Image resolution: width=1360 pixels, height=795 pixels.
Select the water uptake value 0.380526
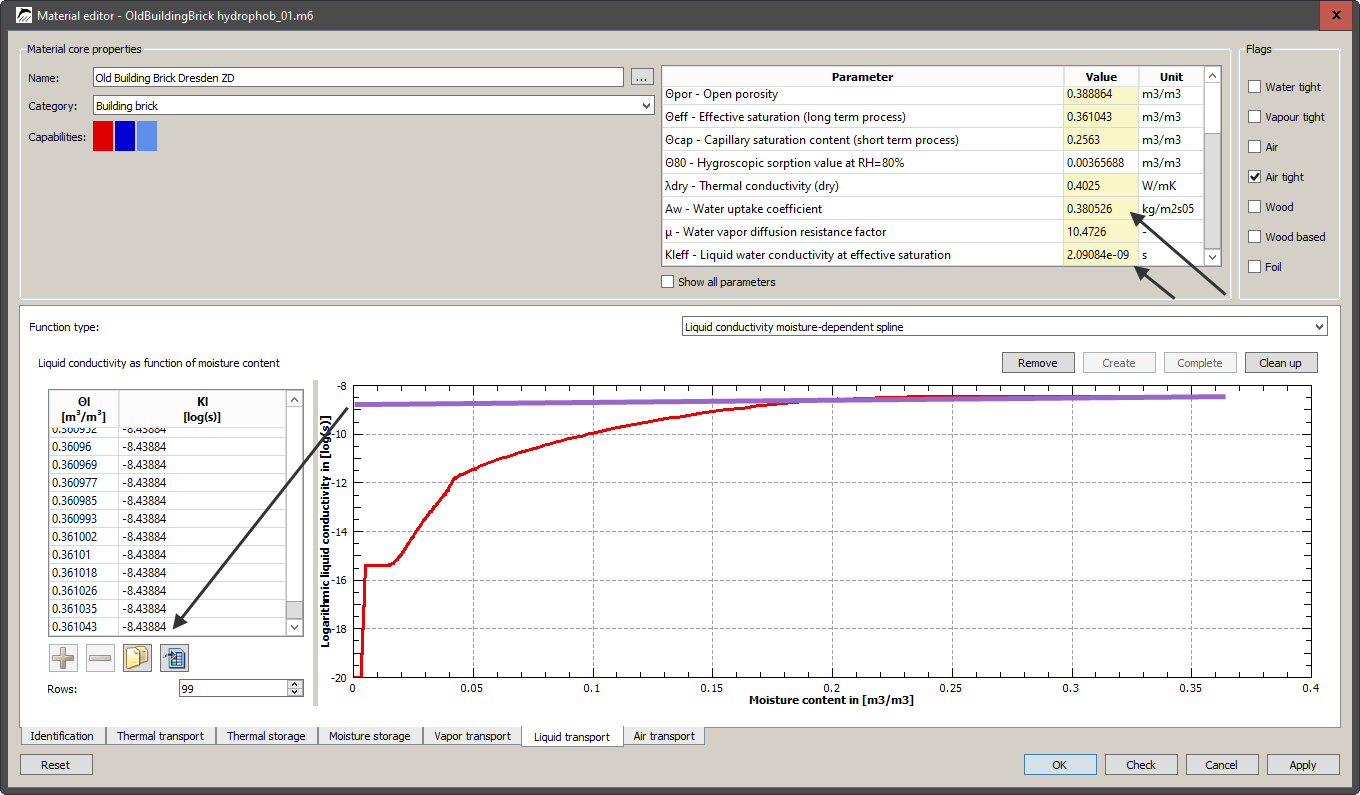pyautogui.click(x=1100, y=209)
